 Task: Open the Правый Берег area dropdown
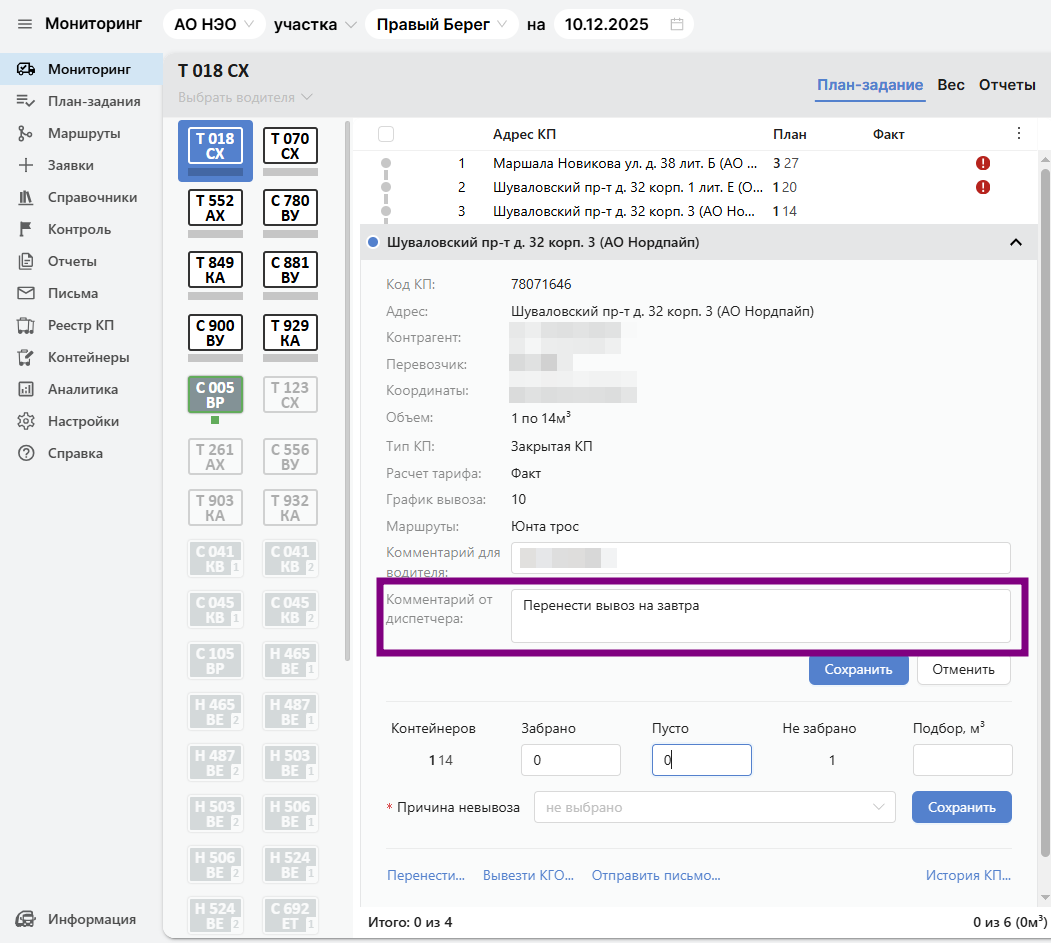[441, 24]
